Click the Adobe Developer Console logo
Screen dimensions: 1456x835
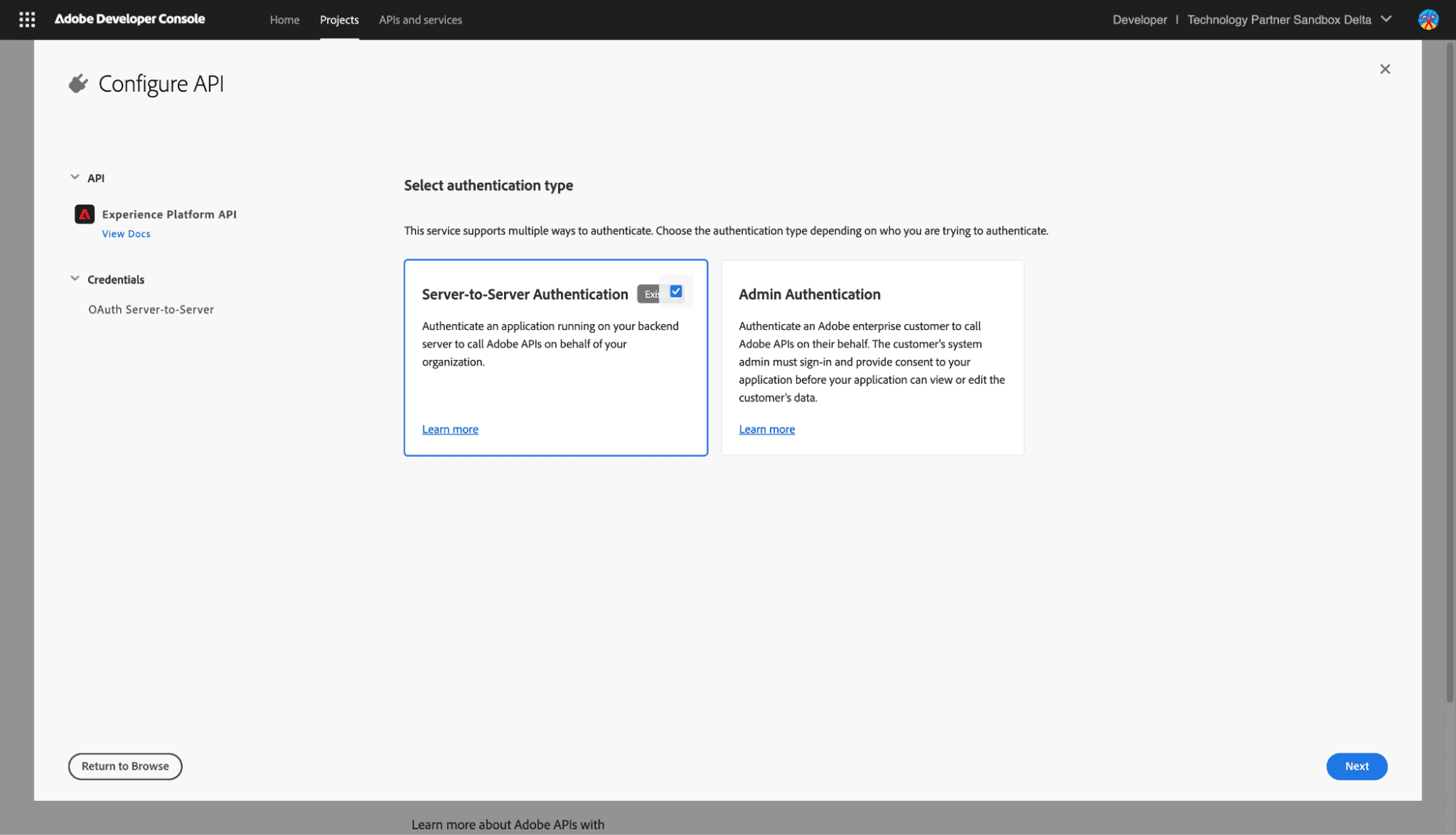point(130,19)
